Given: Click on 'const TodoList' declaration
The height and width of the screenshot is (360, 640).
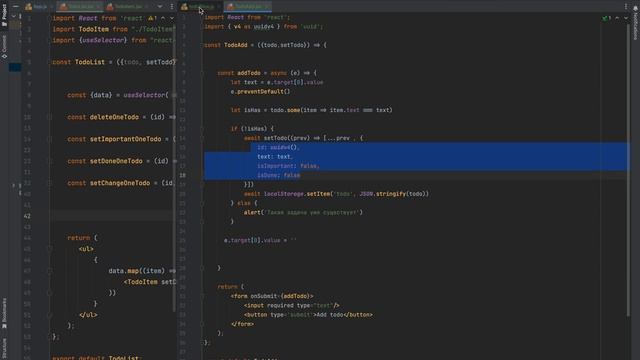Looking at the screenshot, I should click(114, 62).
